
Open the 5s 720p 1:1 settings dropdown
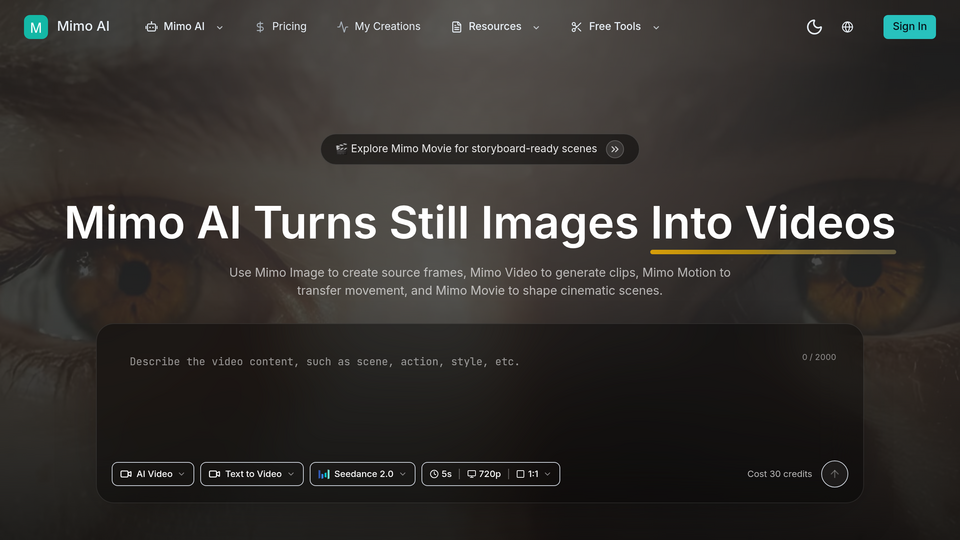pyautogui.click(x=490, y=474)
